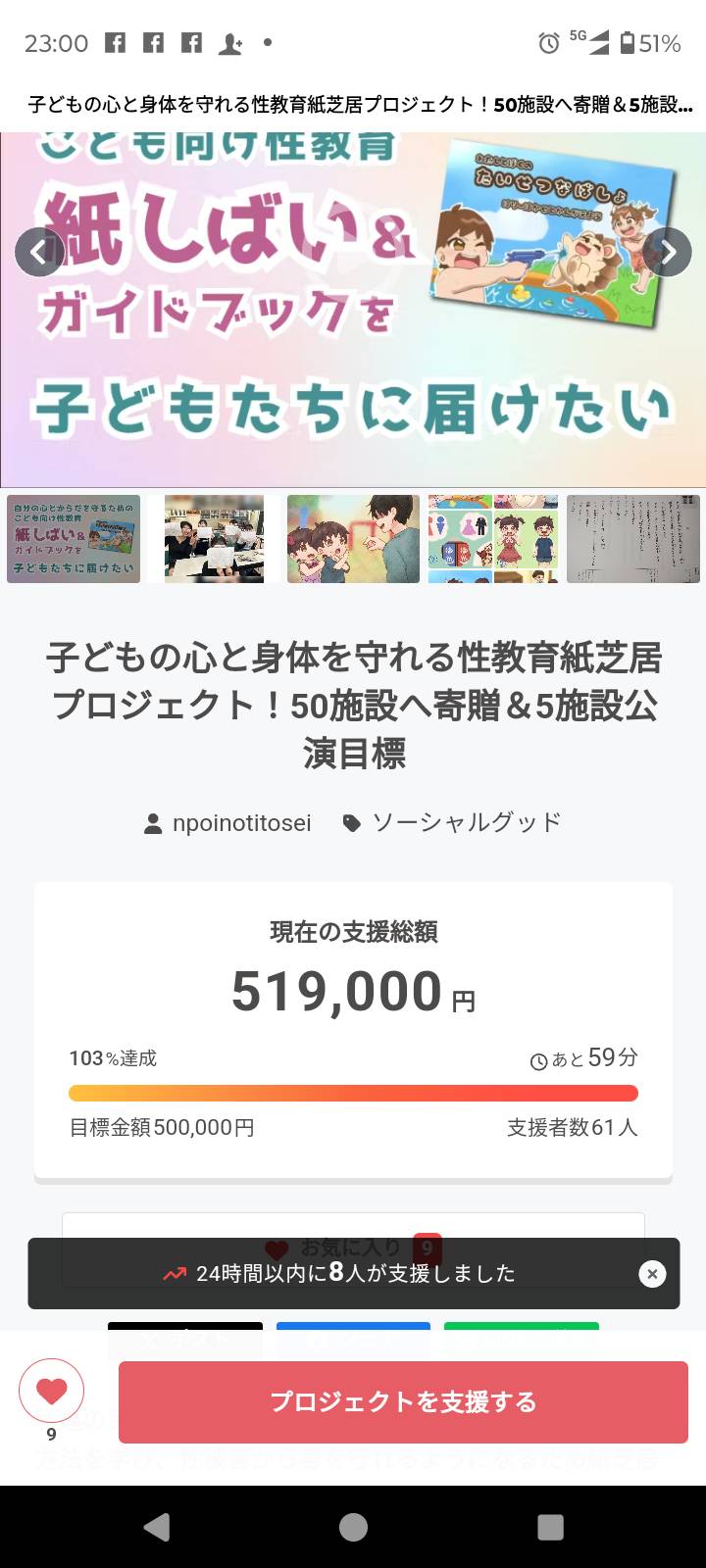Select the restroom signs illustration thumbnail
This screenshot has width=706, height=1568.
click(x=493, y=539)
